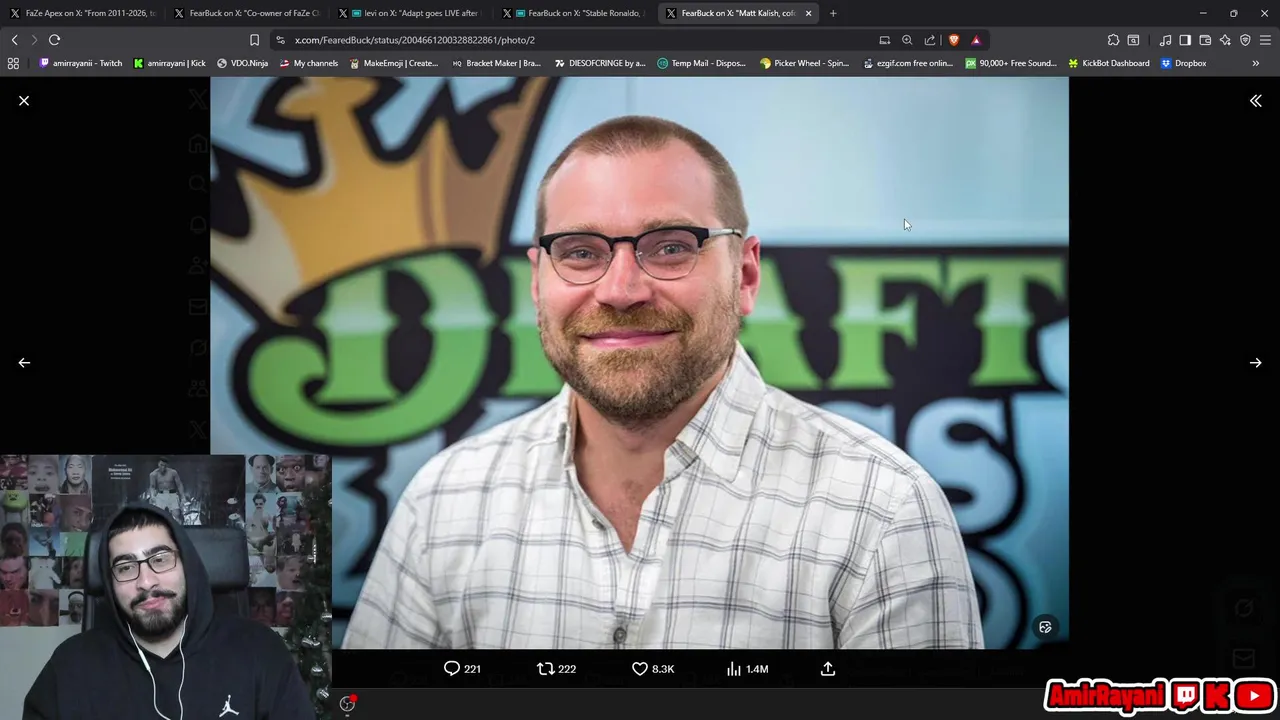Screen dimensions: 1280x720
Task: Open 'Picker Wheel - Spin...' bookmark
Action: (x=805, y=63)
